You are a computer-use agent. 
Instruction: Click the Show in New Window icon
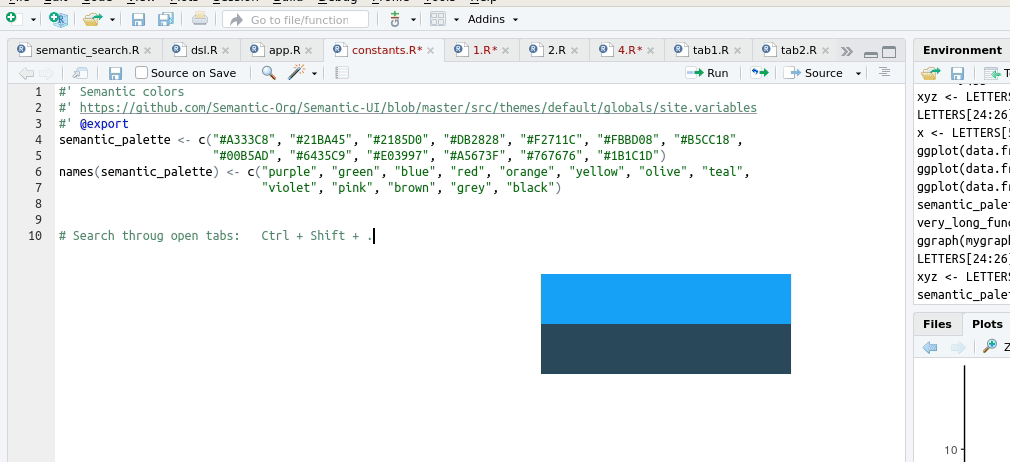click(80, 73)
